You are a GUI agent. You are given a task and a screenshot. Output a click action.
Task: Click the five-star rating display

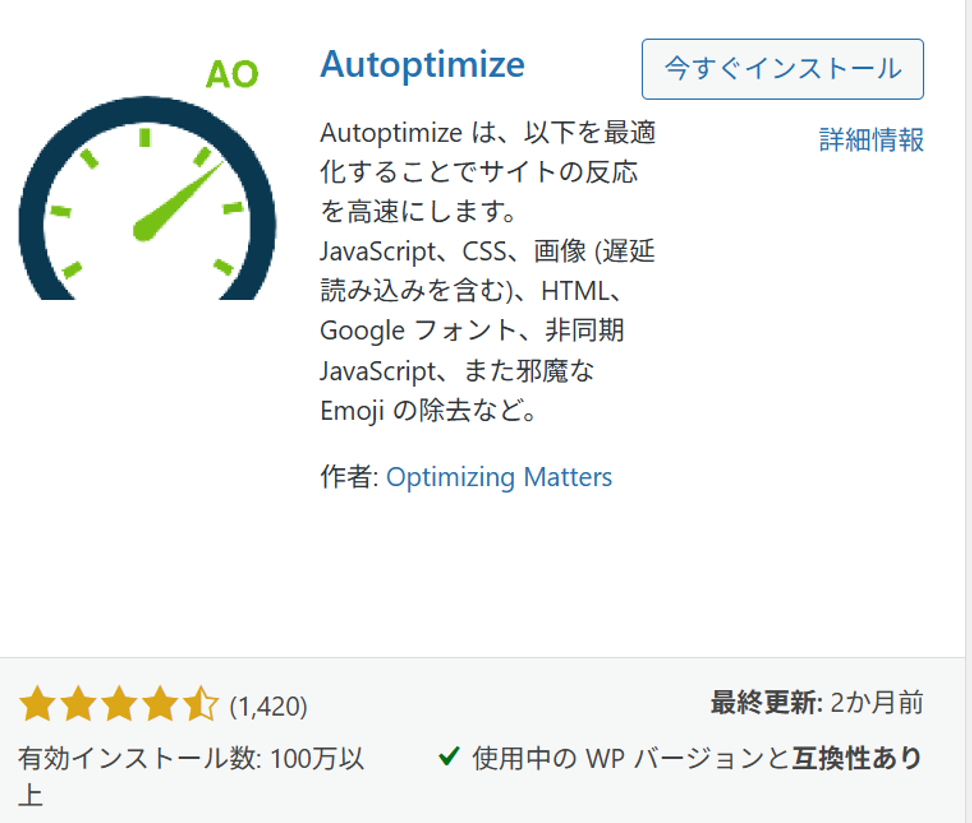118,704
